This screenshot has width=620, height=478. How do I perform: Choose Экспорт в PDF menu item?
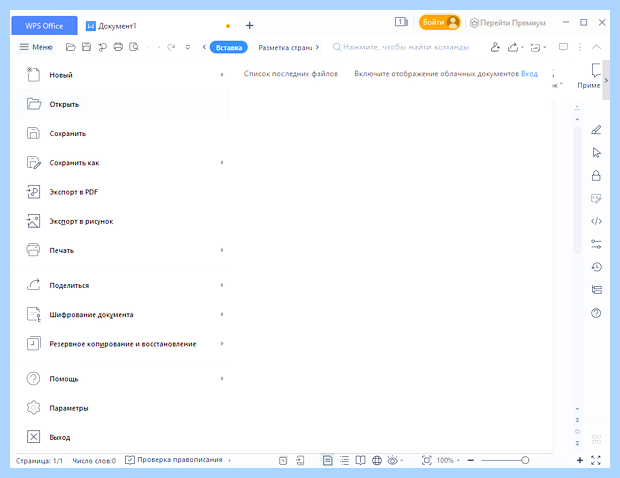[x=123, y=192]
